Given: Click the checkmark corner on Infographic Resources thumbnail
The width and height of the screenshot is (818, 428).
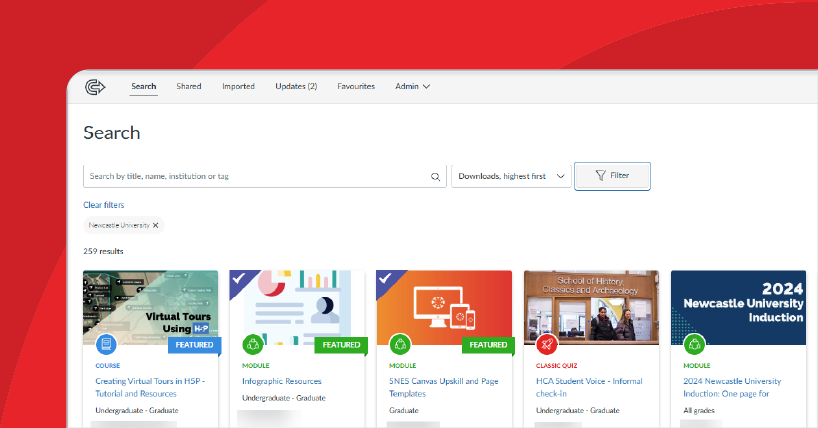Looking at the screenshot, I should tap(240, 279).
